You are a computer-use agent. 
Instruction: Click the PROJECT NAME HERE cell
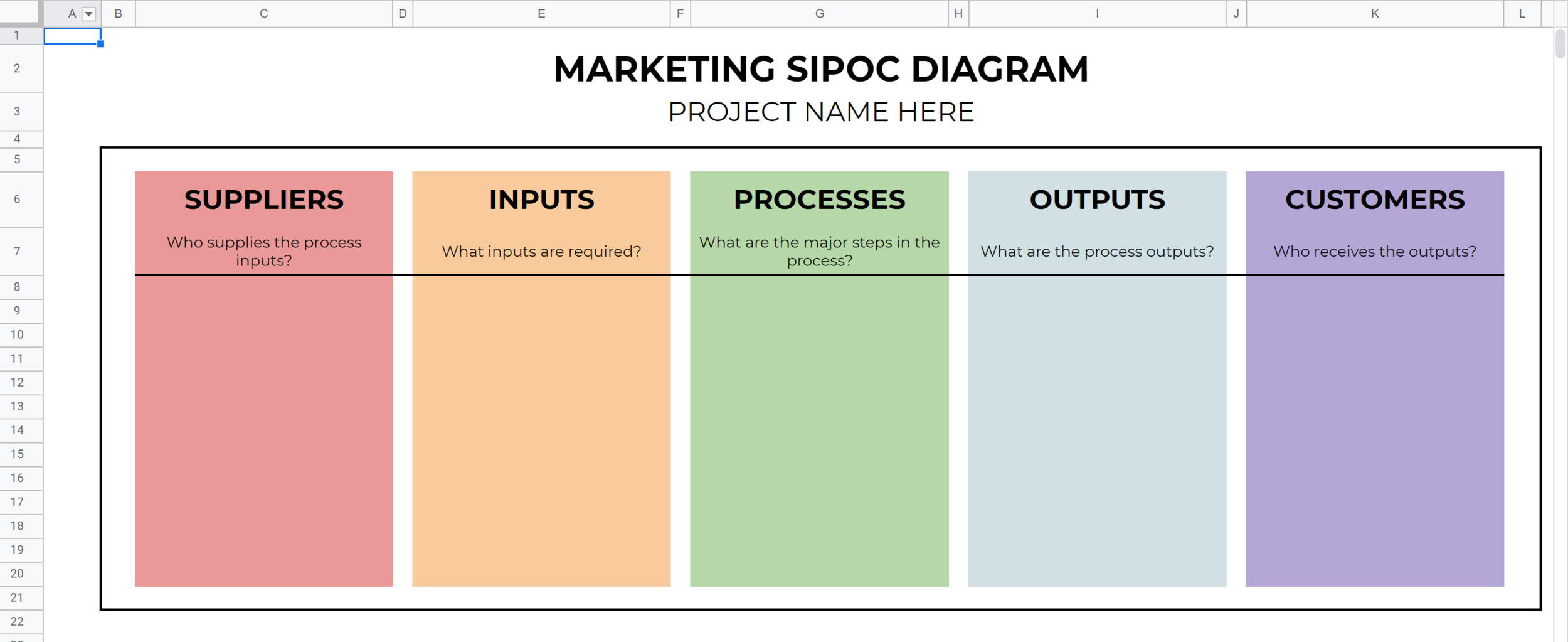[x=820, y=112]
